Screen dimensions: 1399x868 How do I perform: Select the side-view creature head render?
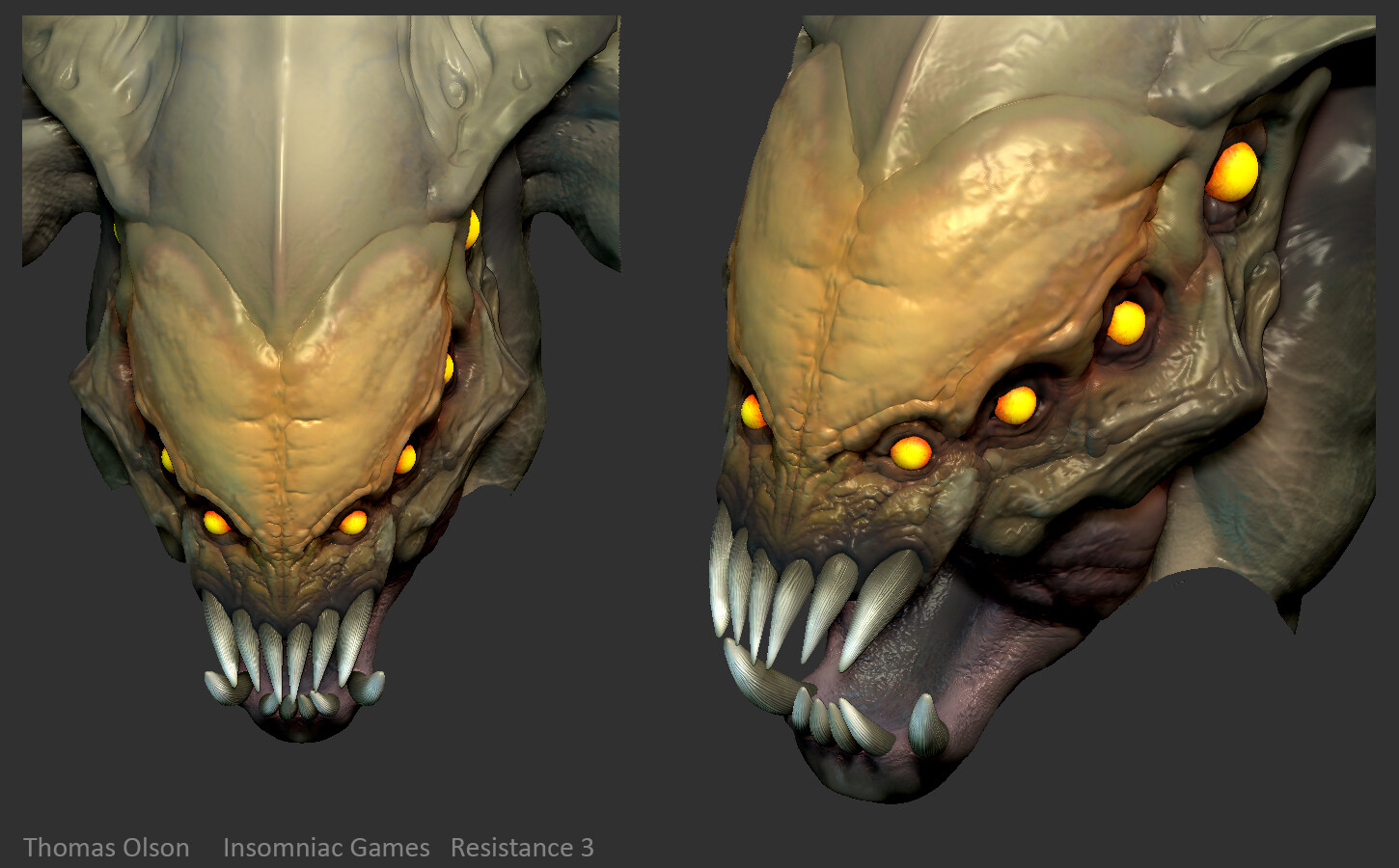pos(1043,409)
